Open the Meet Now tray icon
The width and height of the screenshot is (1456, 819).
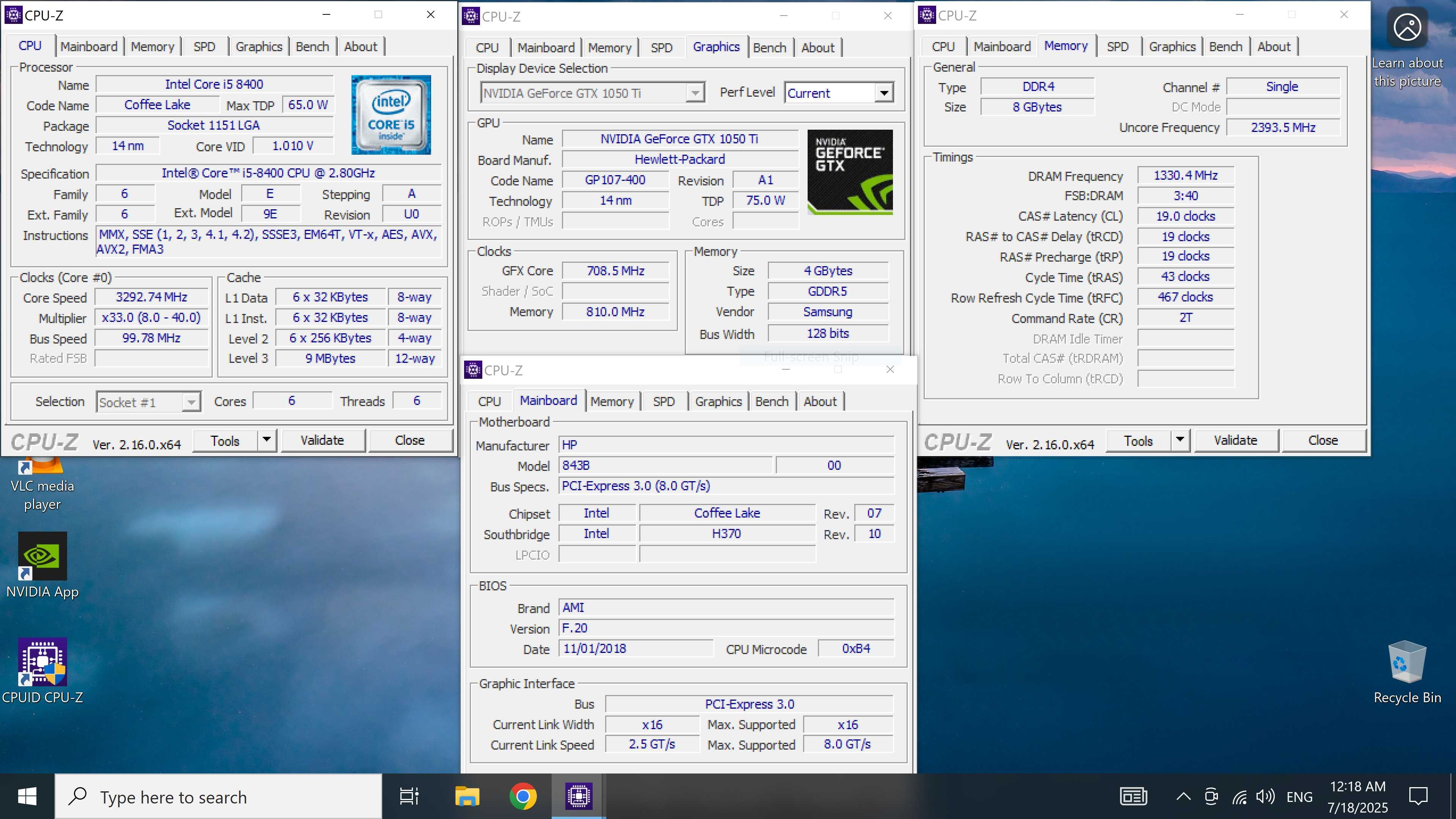(x=1211, y=796)
